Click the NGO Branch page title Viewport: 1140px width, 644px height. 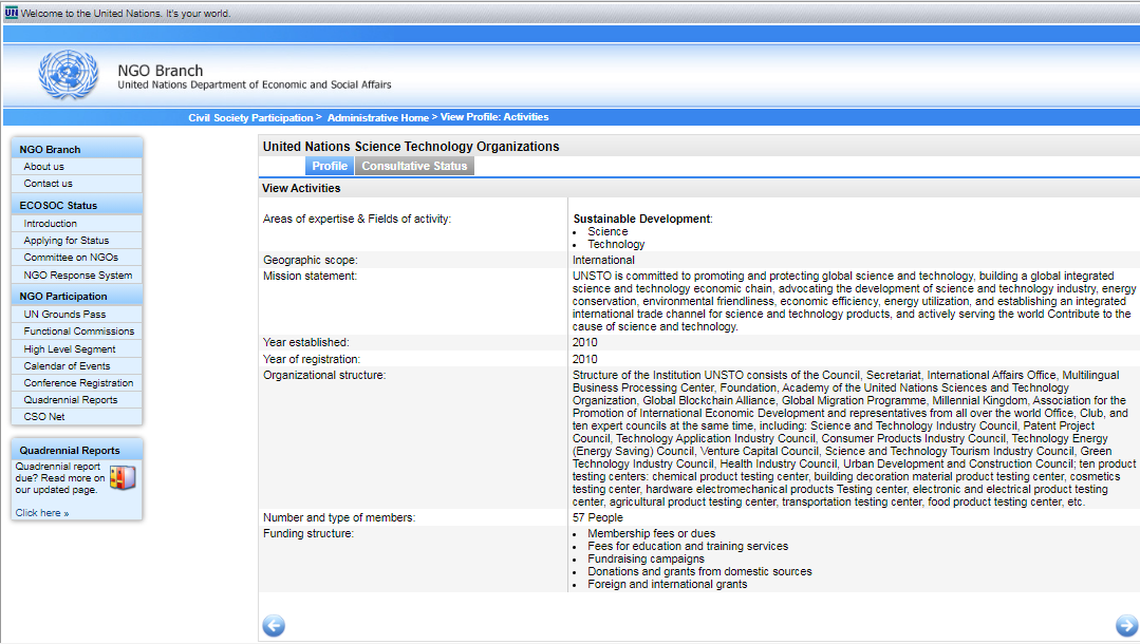tap(161, 71)
